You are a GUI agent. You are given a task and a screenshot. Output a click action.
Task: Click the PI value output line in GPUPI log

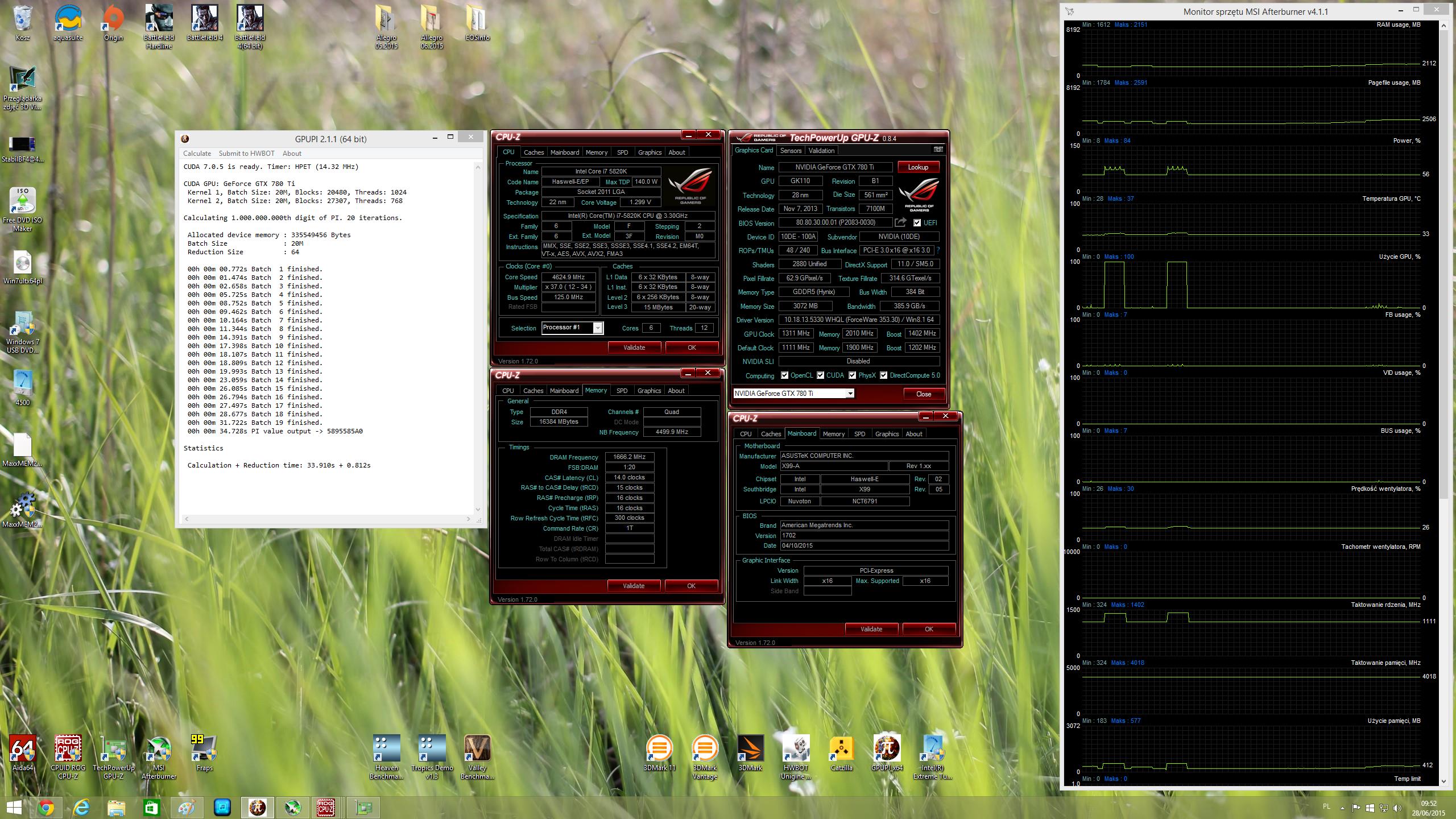point(275,431)
